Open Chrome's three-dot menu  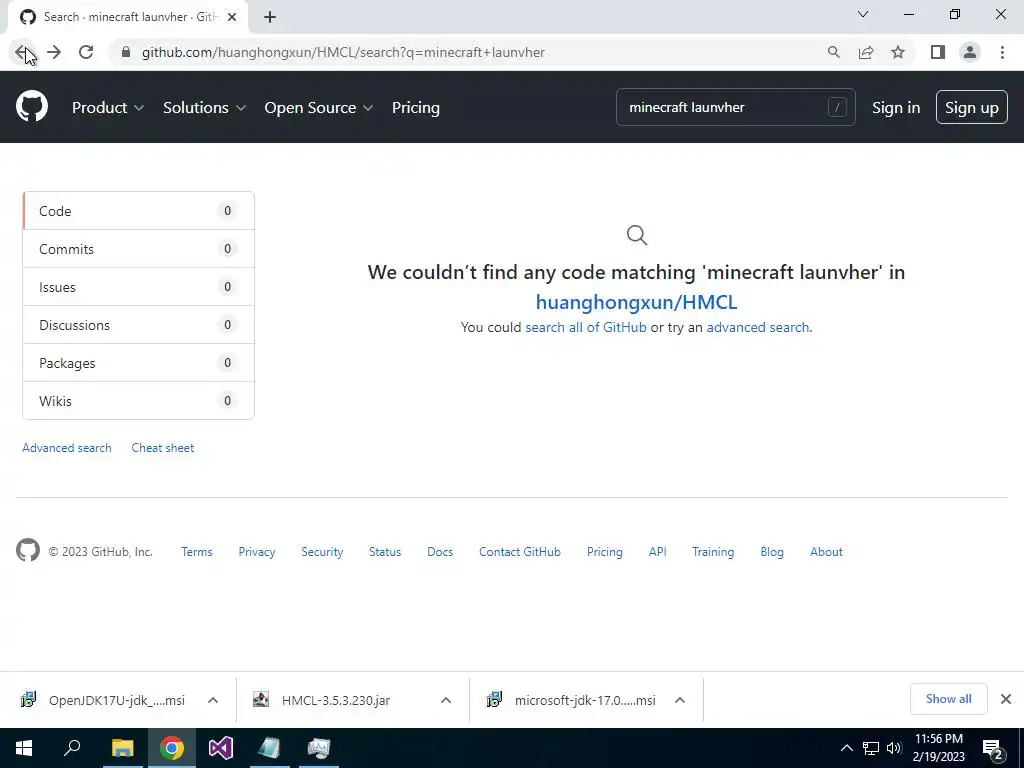coord(1002,52)
